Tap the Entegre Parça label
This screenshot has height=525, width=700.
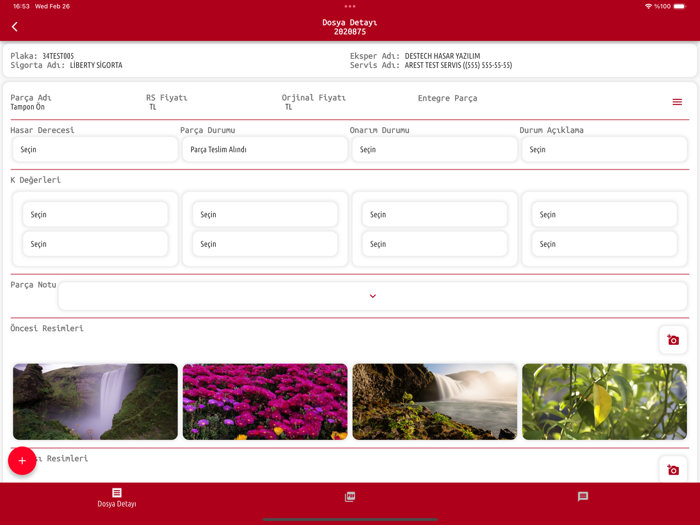(447, 98)
